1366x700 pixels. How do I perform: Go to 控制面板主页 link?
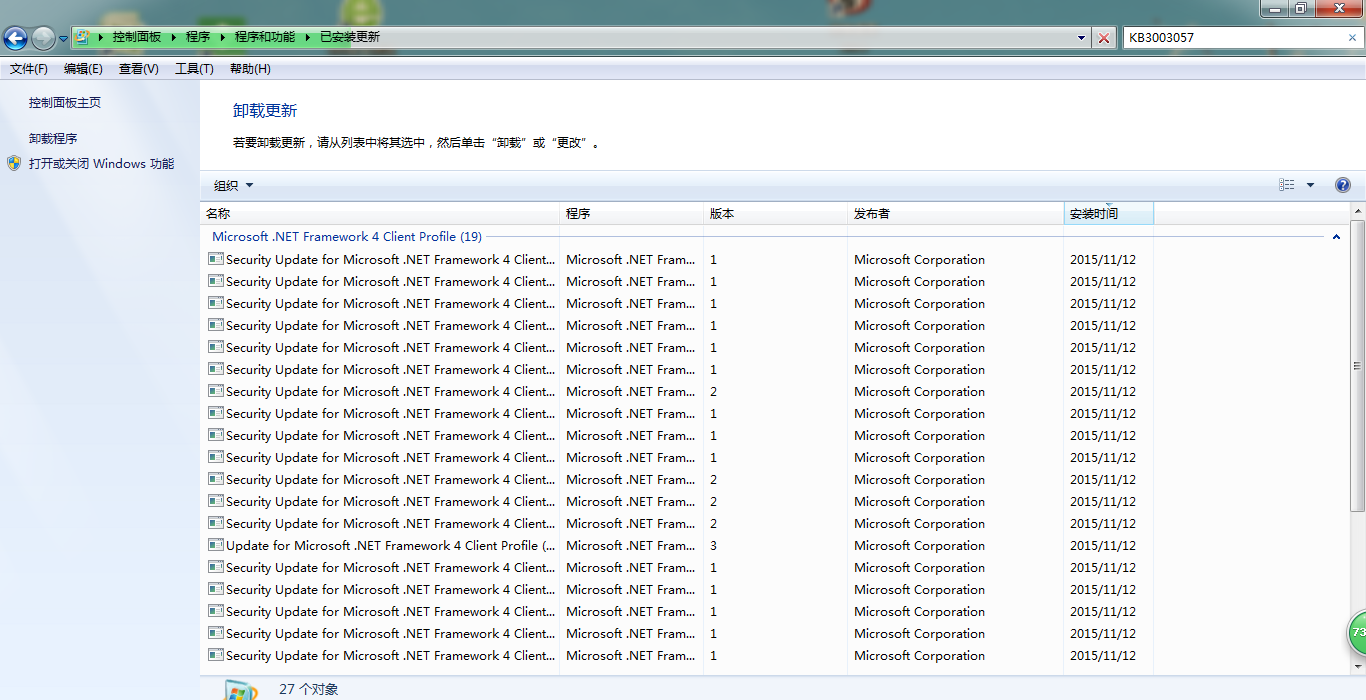coord(65,103)
